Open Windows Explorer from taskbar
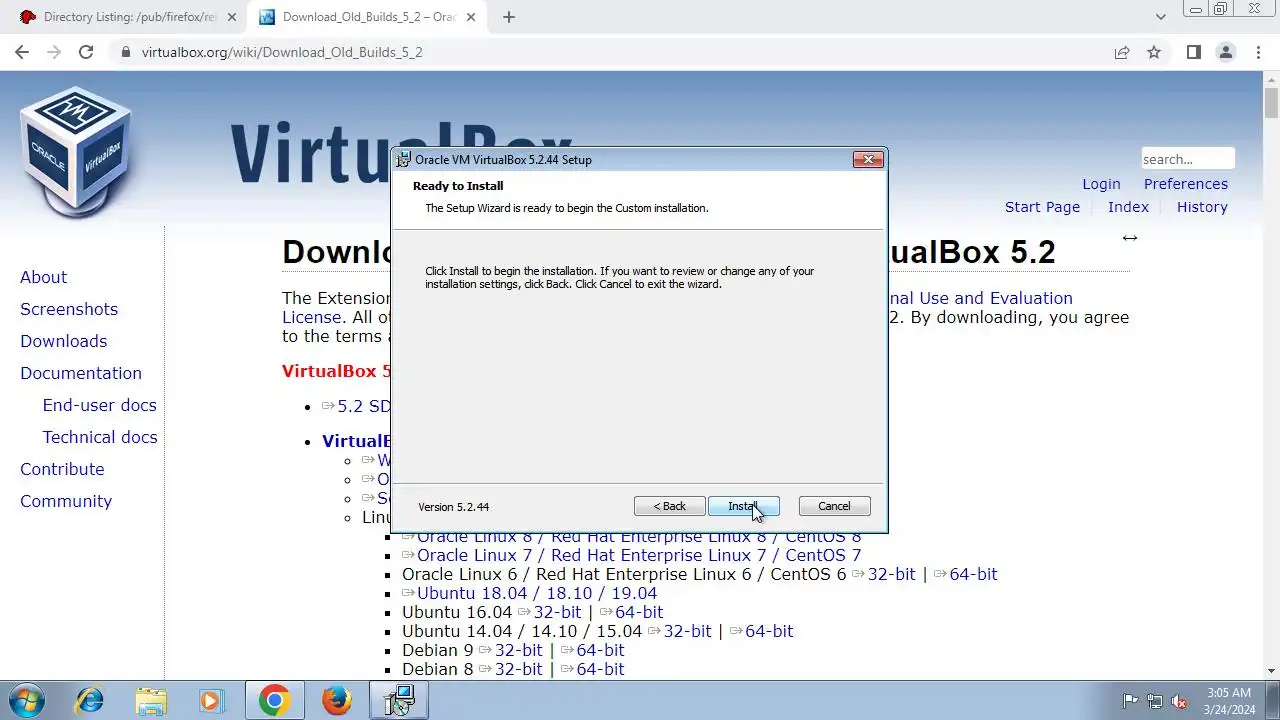 (x=151, y=700)
